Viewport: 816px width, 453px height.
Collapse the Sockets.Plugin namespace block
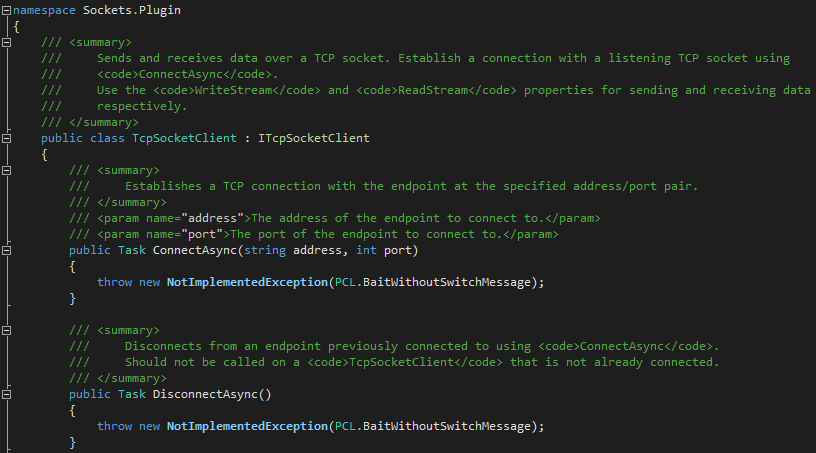point(6,10)
